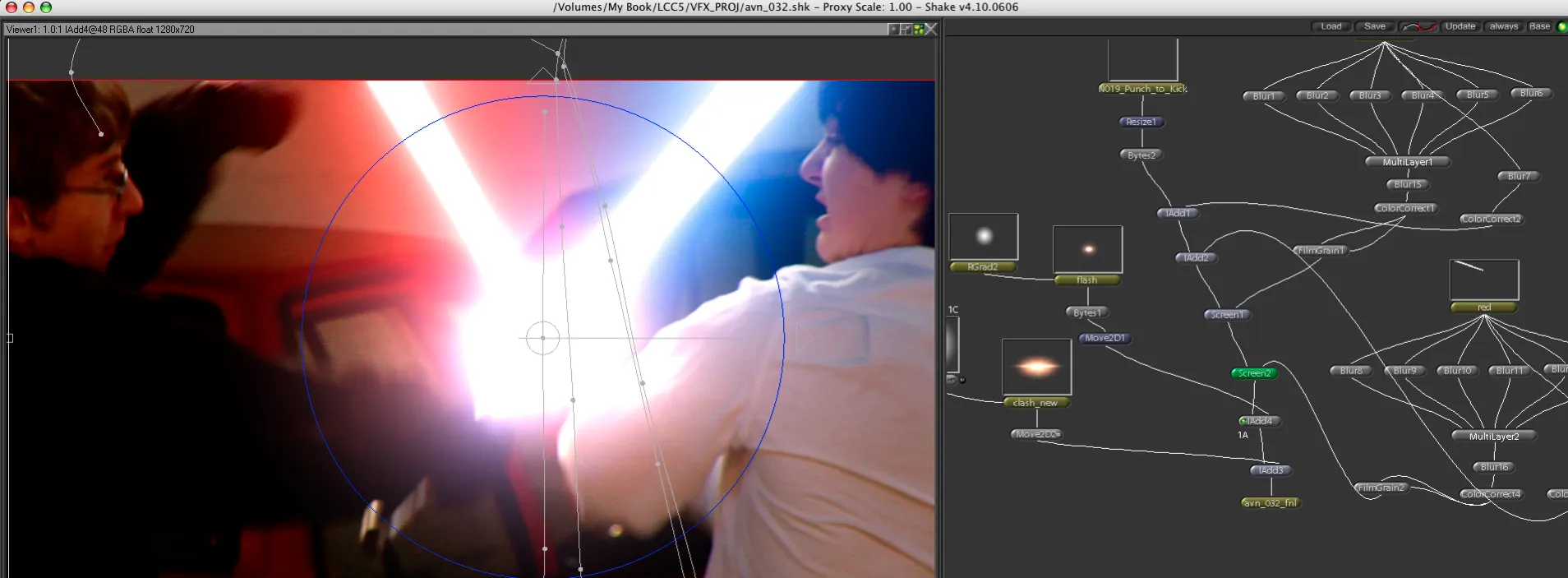The image size is (1568, 578).
Task: Select the Move2D1 node
Action: tap(1105, 338)
